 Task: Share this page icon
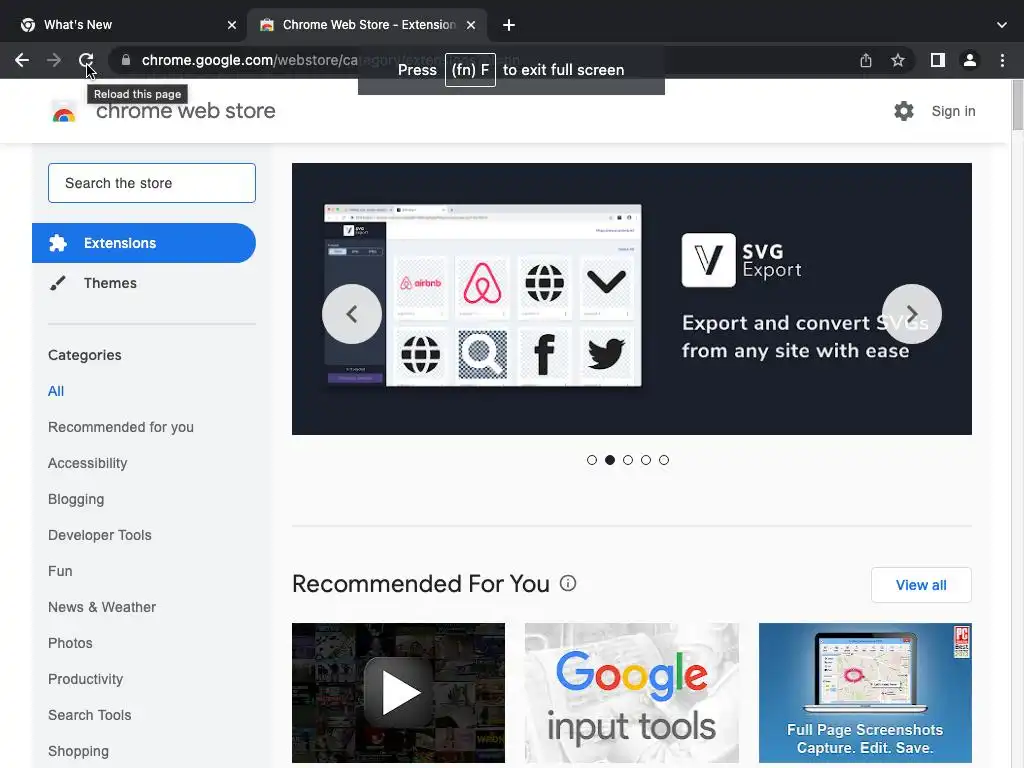tap(866, 60)
